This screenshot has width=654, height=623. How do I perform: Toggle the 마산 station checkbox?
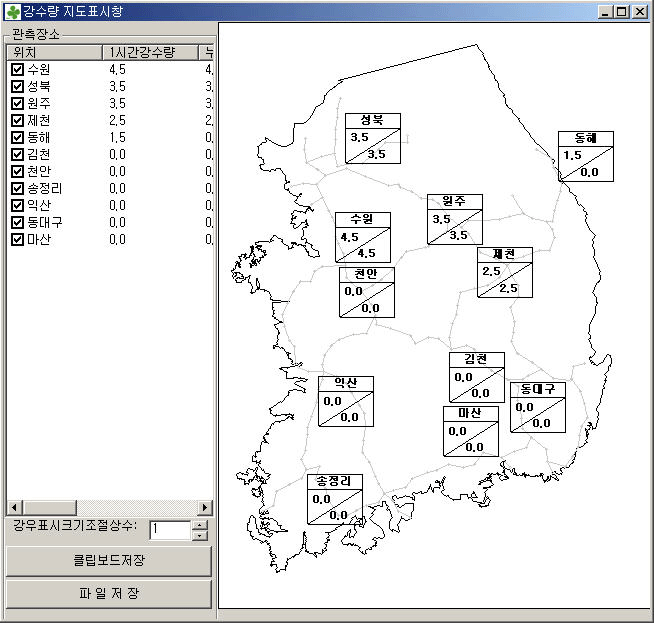[17, 239]
